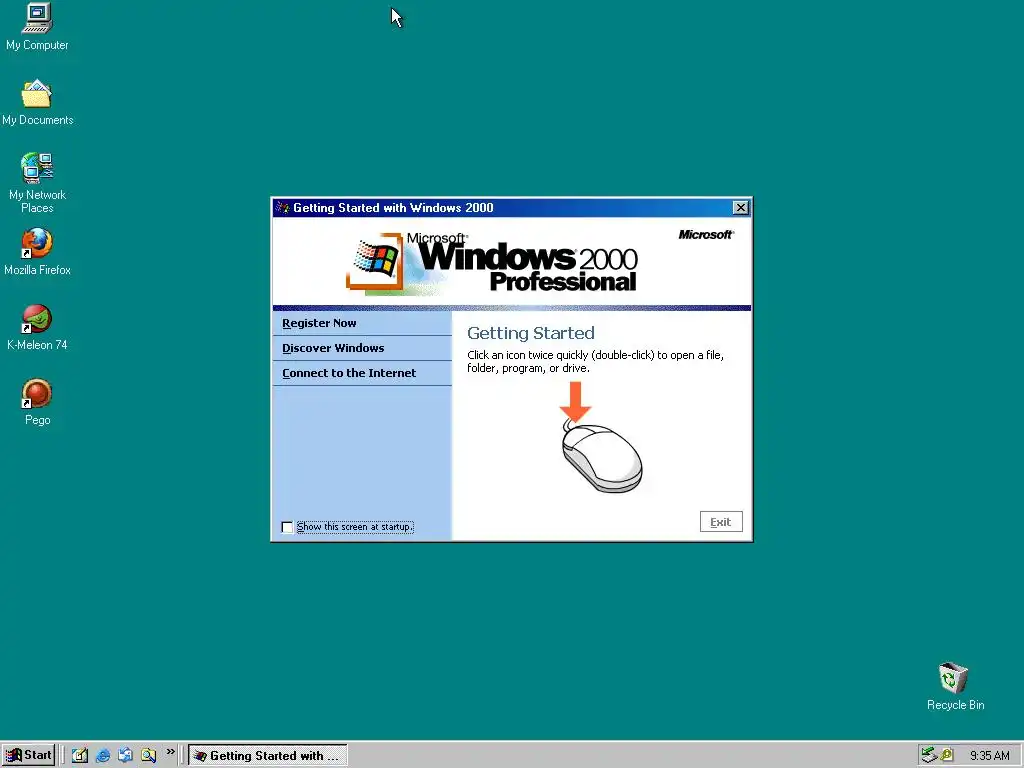
Task: Click the Show Desktop quick launch icon
Action: click(80, 755)
